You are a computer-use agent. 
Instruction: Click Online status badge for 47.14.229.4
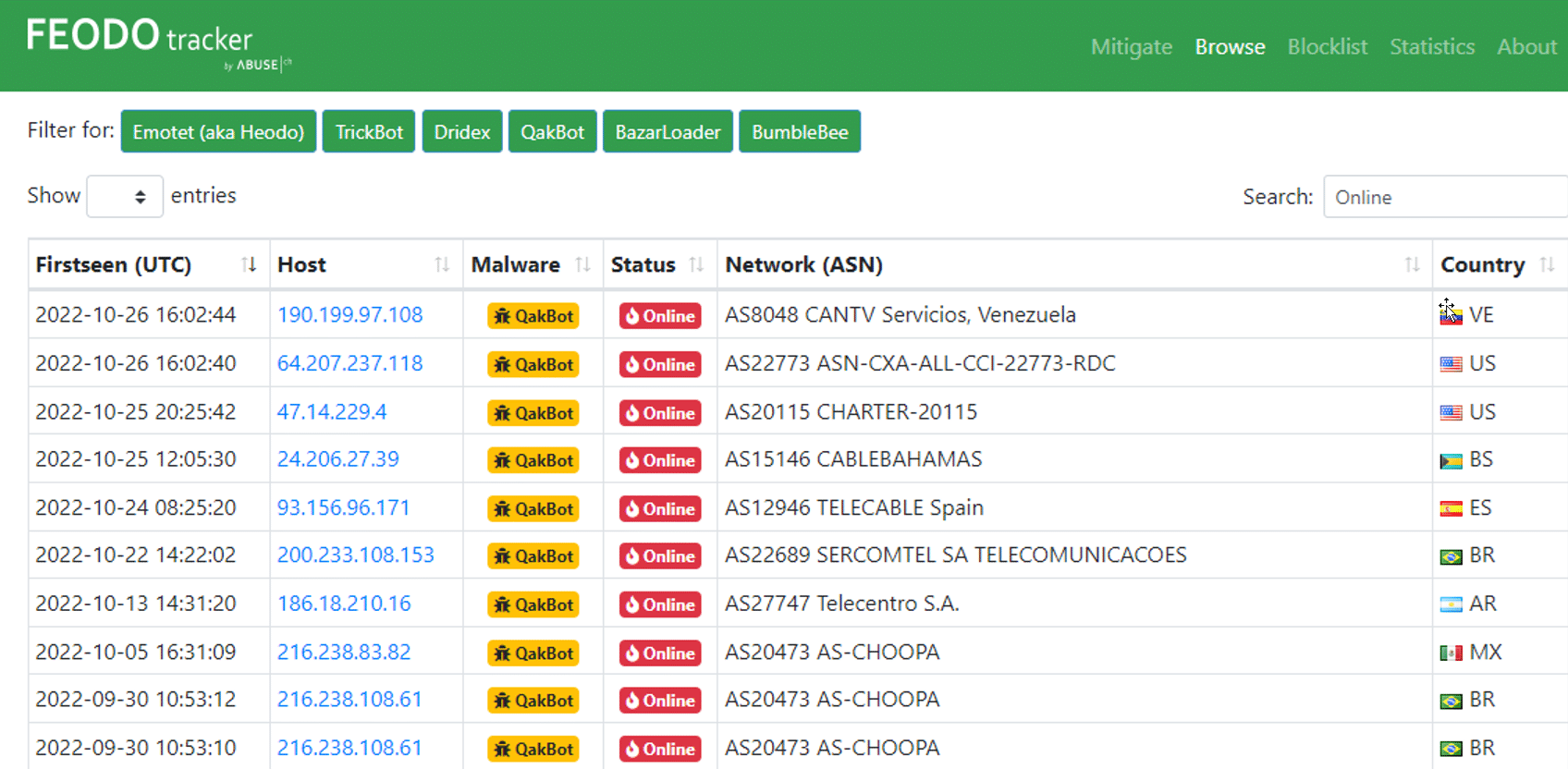pos(660,413)
